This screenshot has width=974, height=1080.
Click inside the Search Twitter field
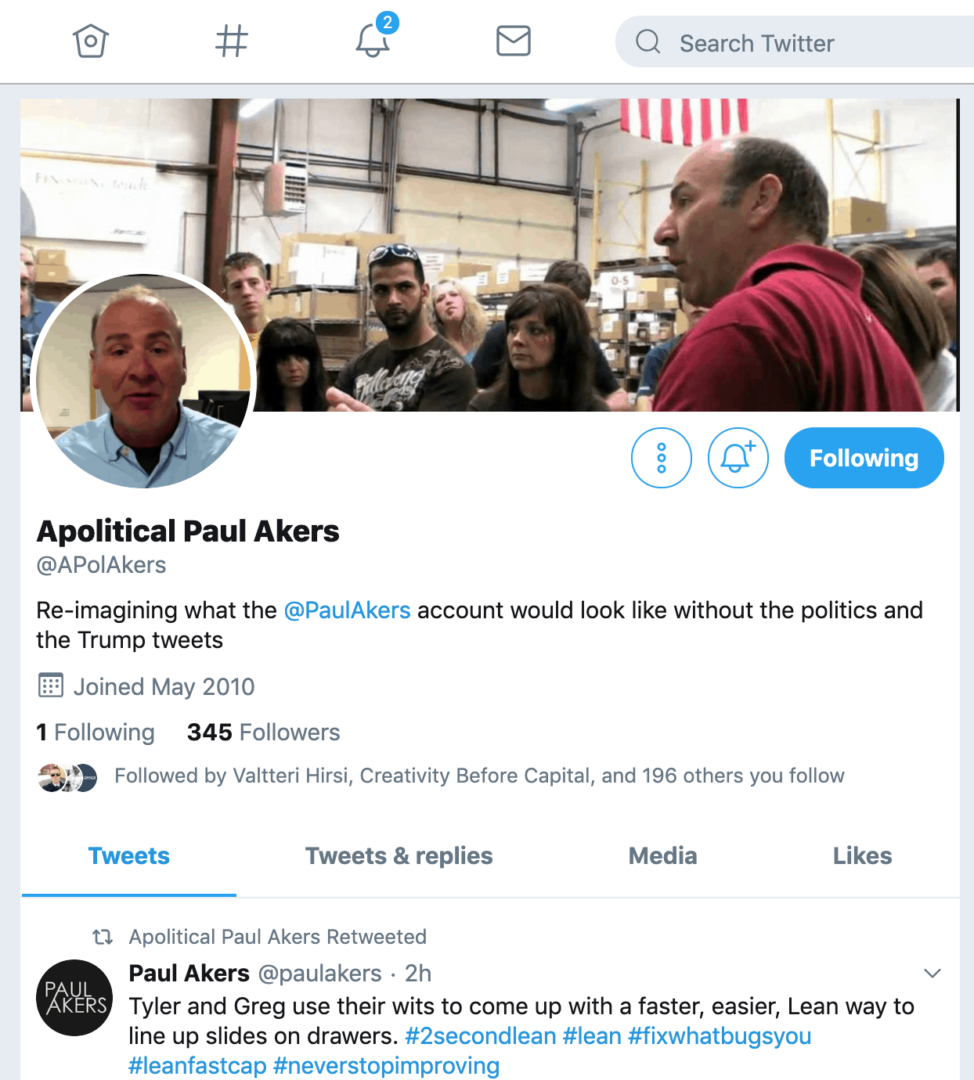coord(794,42)
